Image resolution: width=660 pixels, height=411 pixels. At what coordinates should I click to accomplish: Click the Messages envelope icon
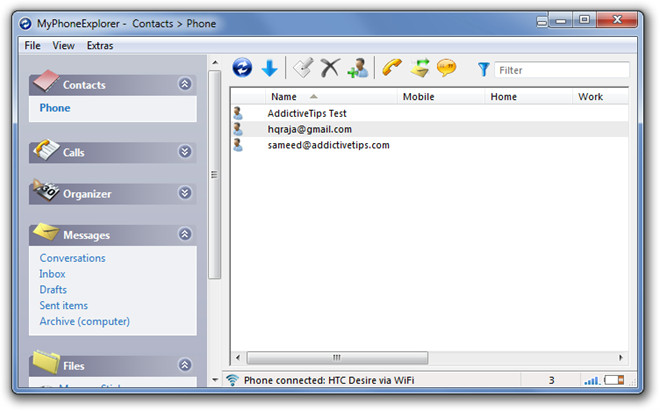(46, 232)
